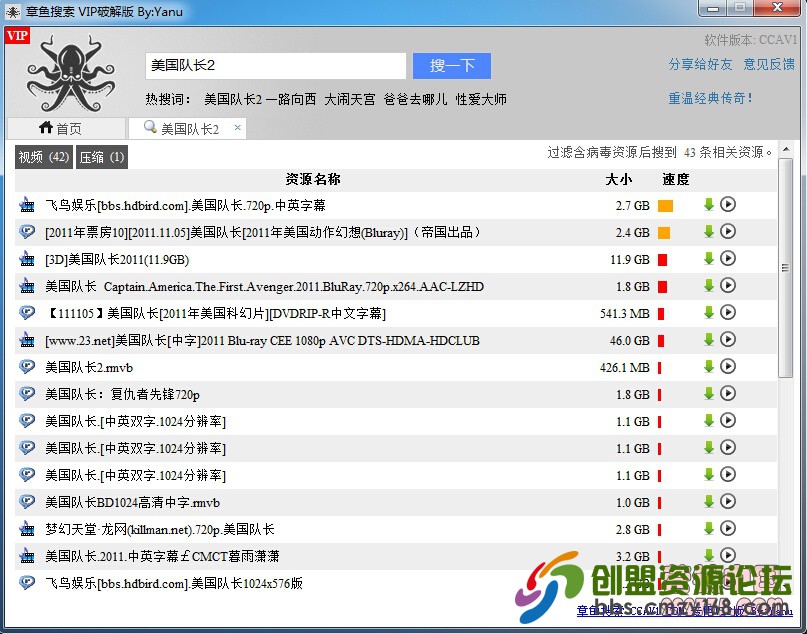The image size is (807, 634).
Task: Select 美国队长.2011.中英字幕￡CMCT暮雨潇潇 row
Action: click(396, 556)
